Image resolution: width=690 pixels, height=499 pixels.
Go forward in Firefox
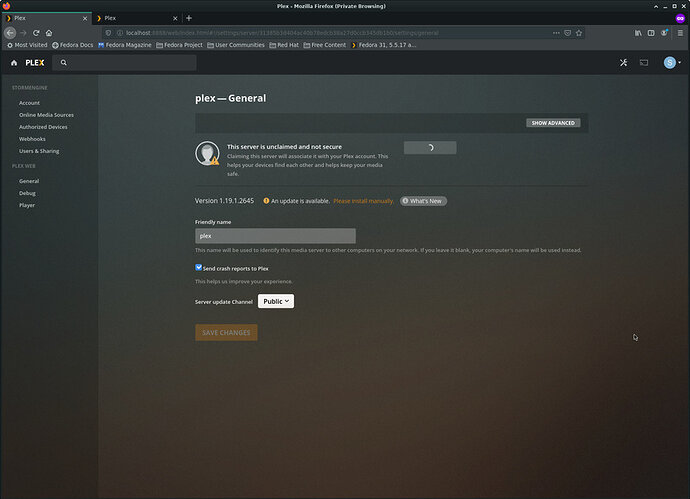coord(23,33)
